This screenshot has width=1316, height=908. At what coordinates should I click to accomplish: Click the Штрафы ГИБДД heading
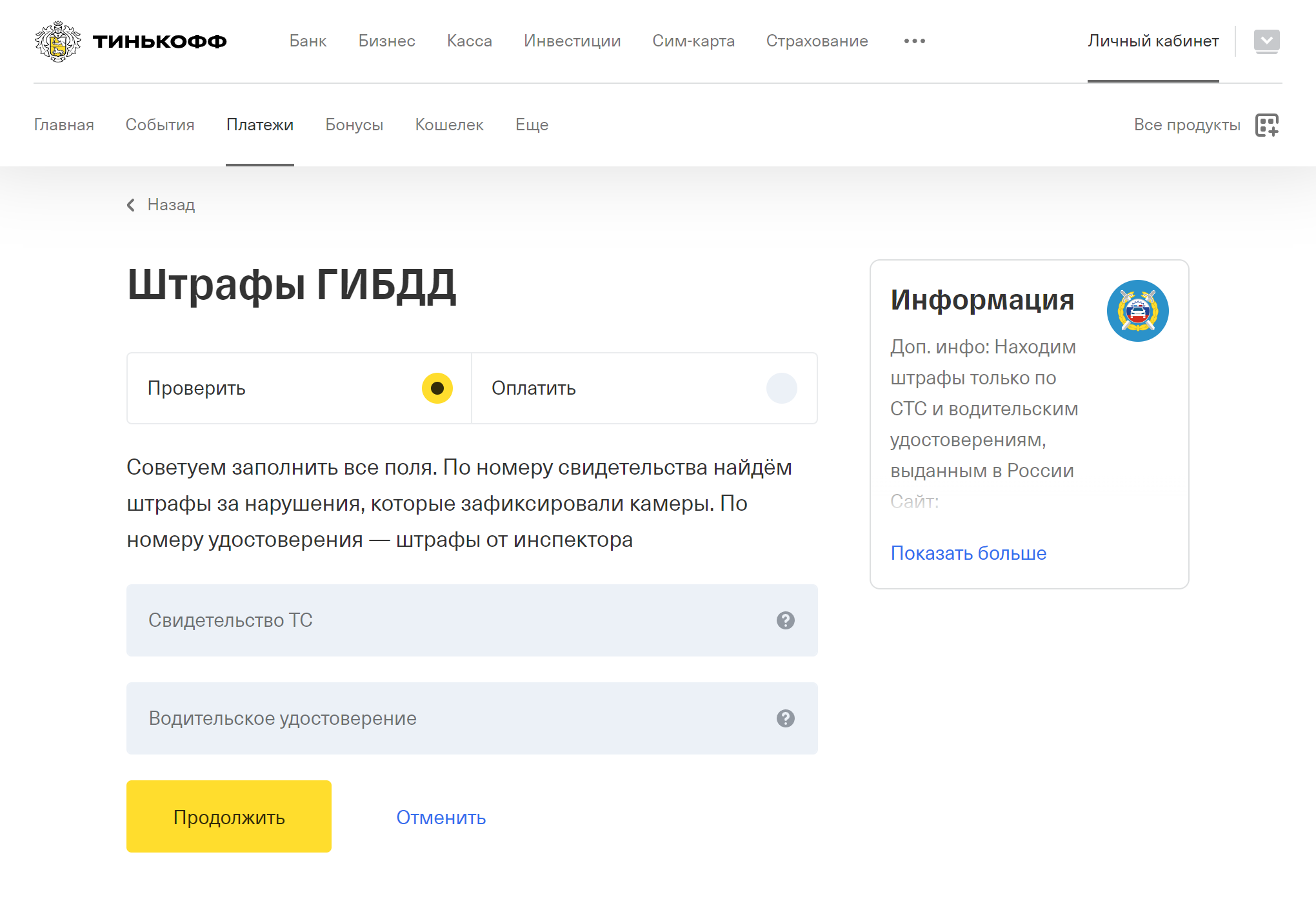point(292,285)
